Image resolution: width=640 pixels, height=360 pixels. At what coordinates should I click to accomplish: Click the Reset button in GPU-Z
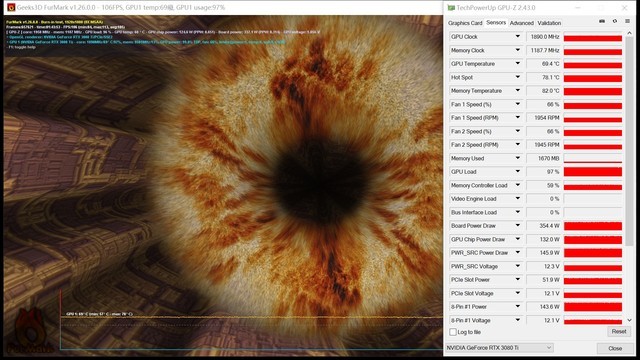click(618, 331)
